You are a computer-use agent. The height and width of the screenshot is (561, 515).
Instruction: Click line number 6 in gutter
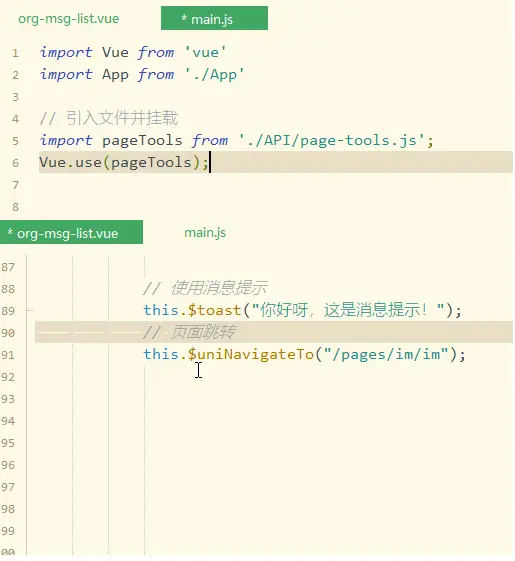(x=15, y=163)
